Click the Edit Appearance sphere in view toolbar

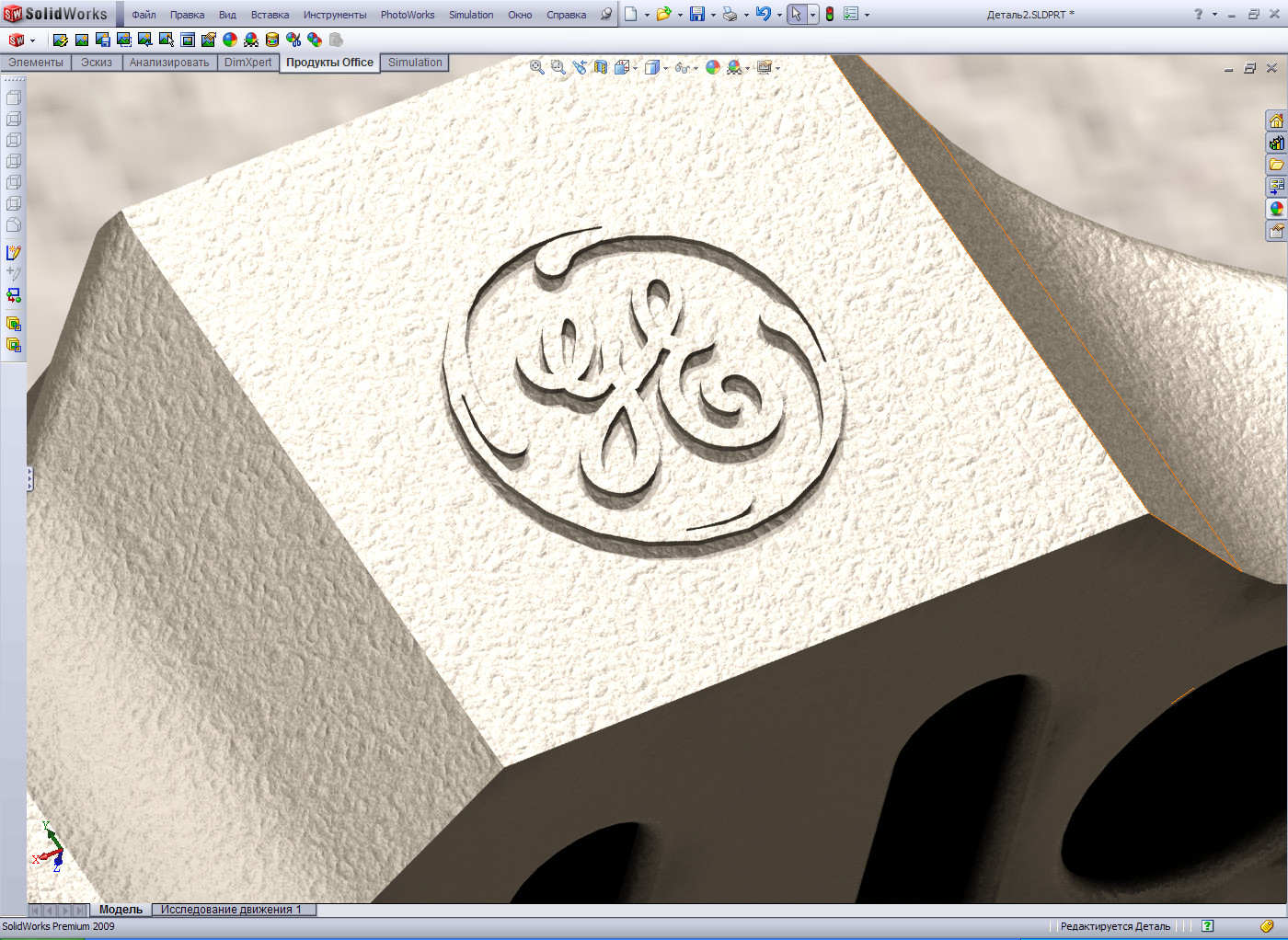(713, 67)
